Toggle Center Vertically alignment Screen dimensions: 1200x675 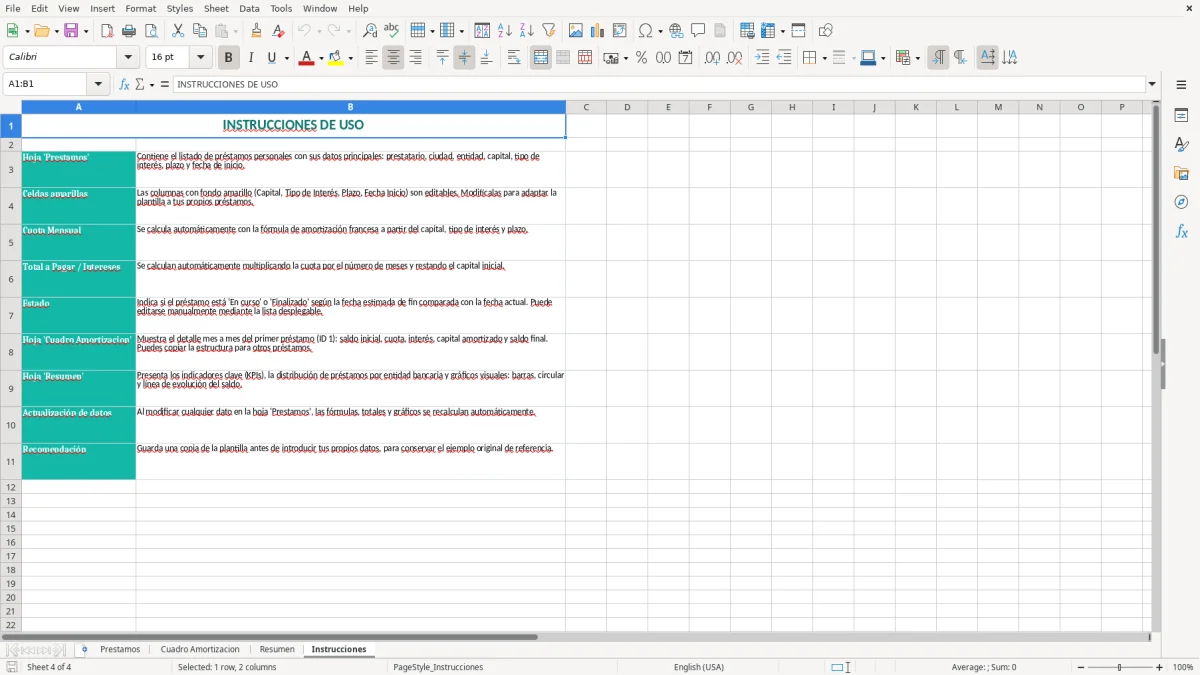pyautogui.click(x=464, y=58)
